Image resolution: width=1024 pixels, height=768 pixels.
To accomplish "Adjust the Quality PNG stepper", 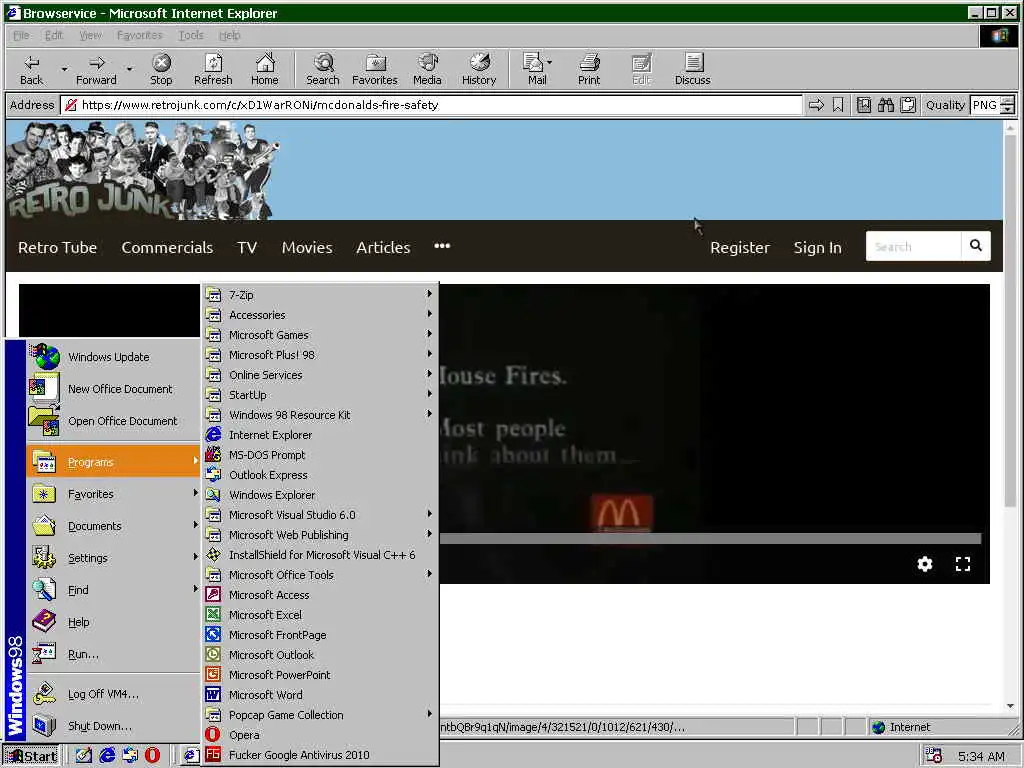I will [x=1008, y=105].
